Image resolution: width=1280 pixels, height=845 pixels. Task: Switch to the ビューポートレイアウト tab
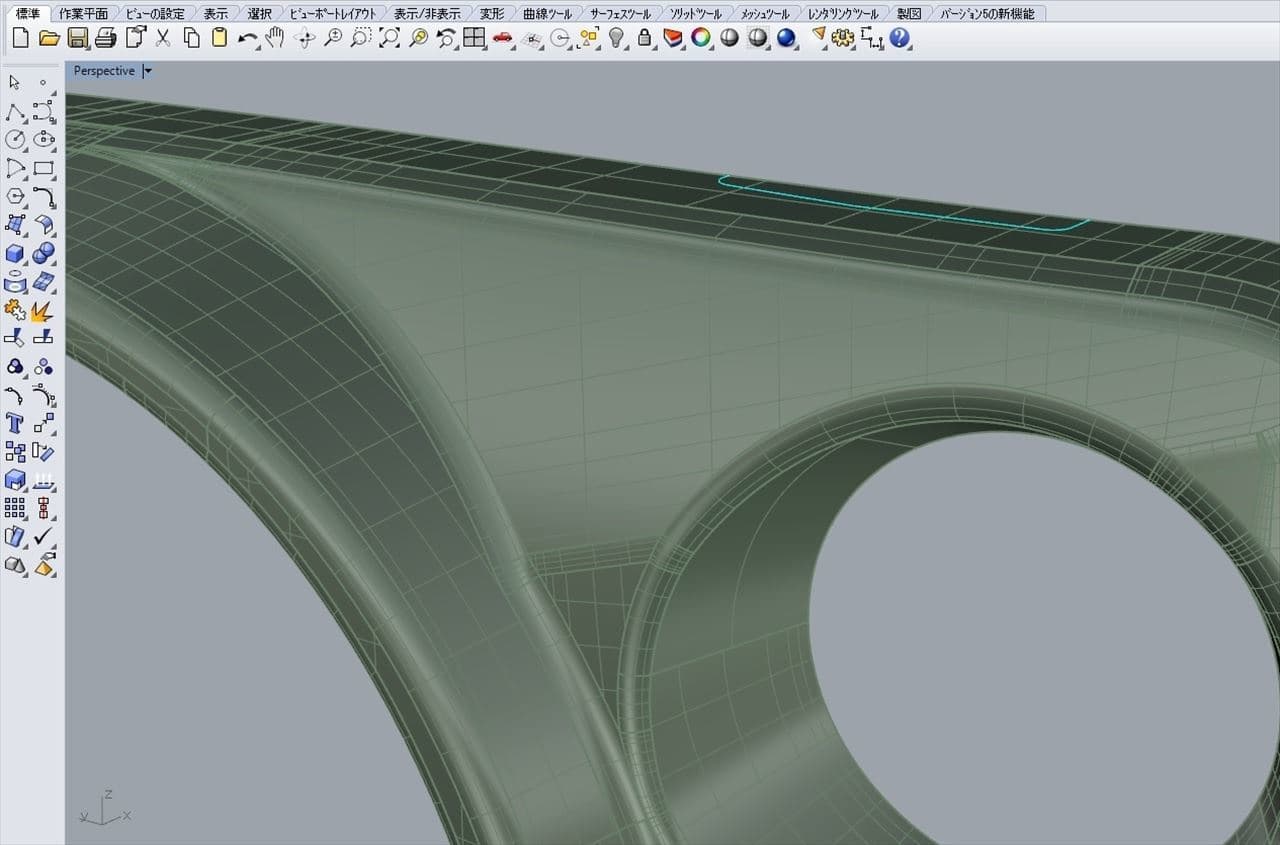pos(333,13)
